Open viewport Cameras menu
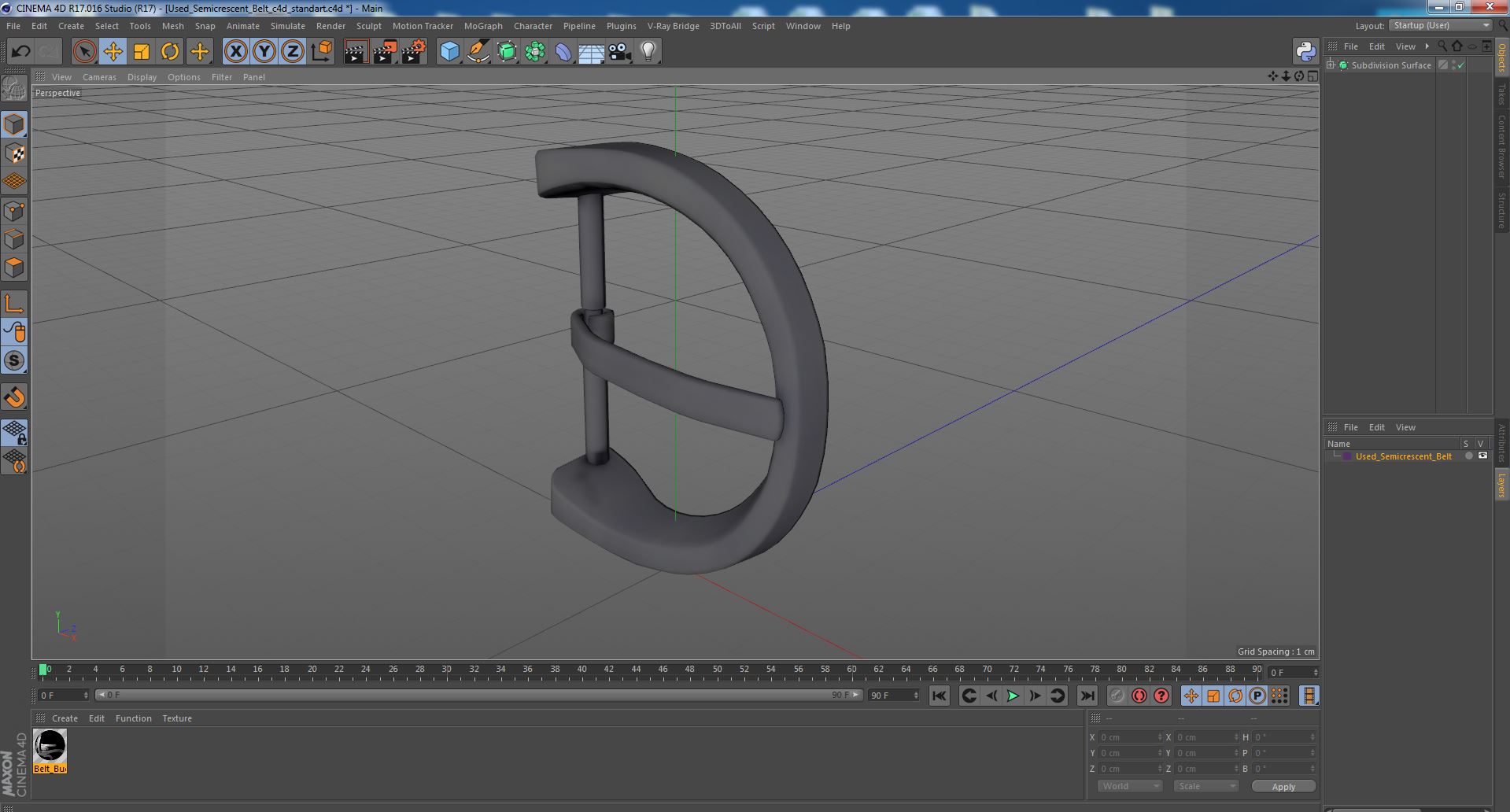Image resolution: width=1510 pixels, height=812 pixels. point(99,77)
